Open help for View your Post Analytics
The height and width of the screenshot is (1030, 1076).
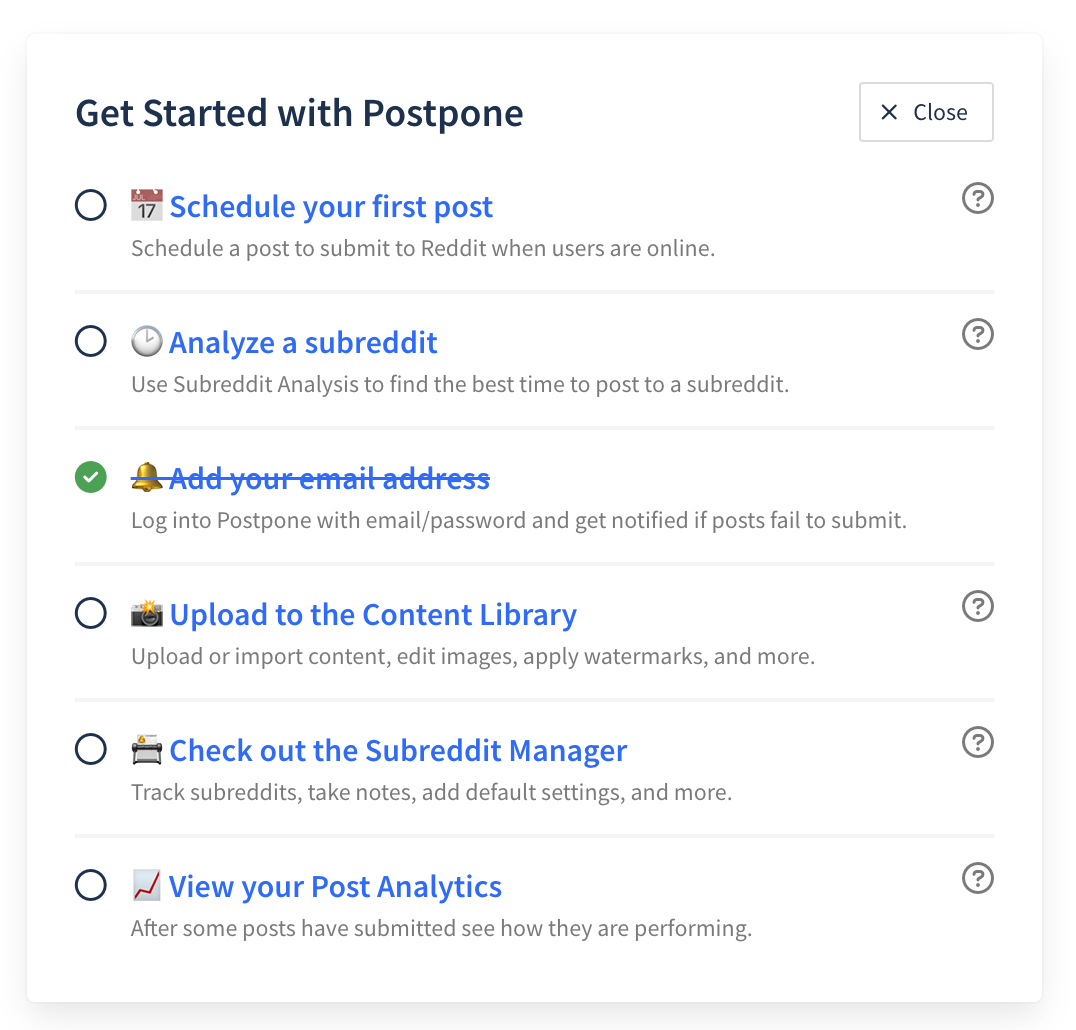pyautogui.click(x=978, y=878)
